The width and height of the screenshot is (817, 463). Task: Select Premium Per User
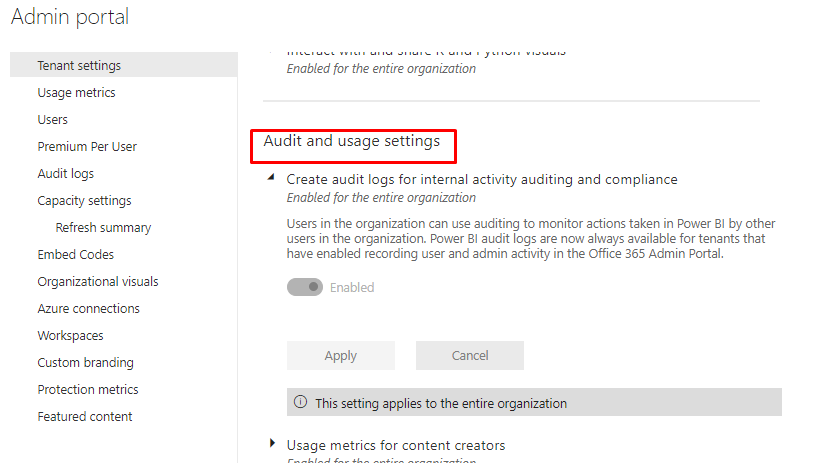[87, 147]
